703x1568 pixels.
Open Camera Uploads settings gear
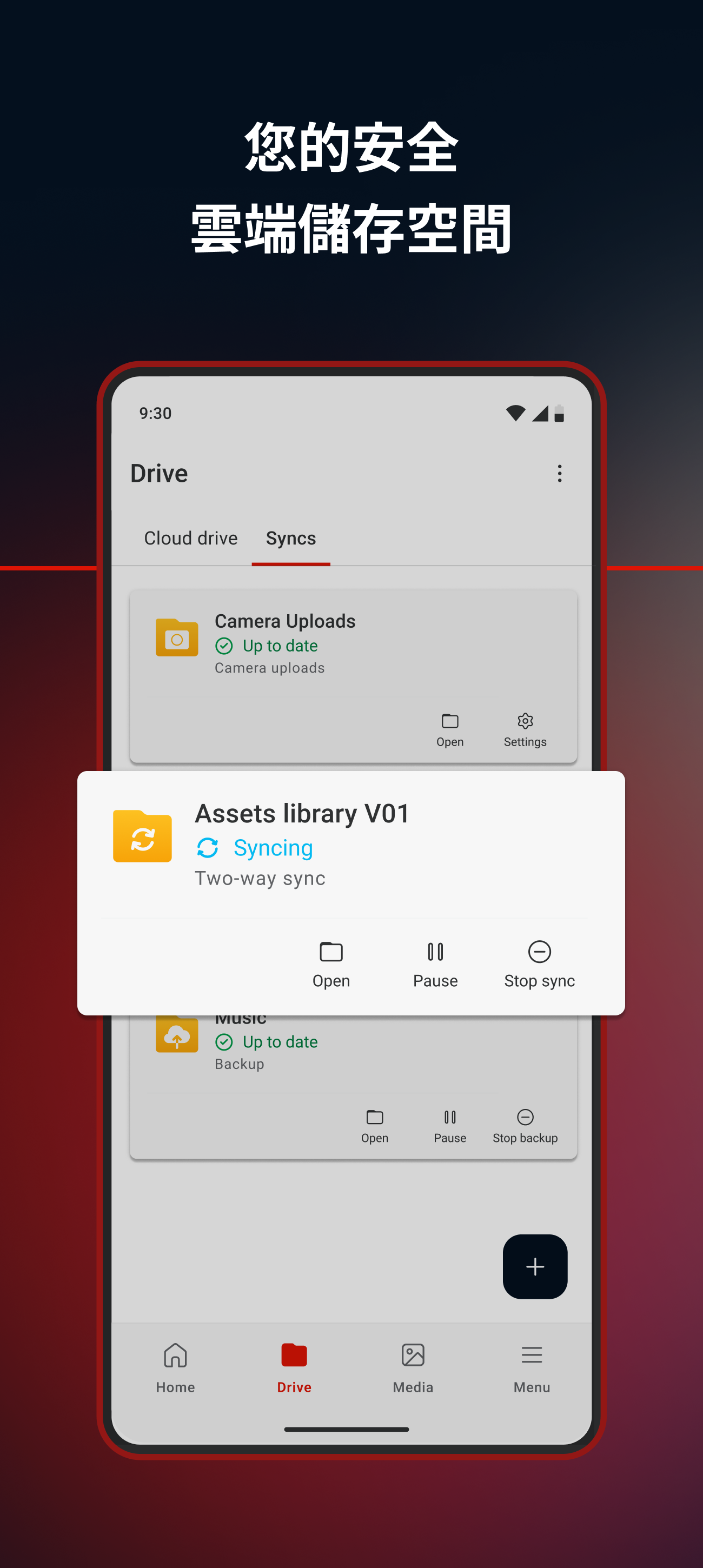(525, 730)
